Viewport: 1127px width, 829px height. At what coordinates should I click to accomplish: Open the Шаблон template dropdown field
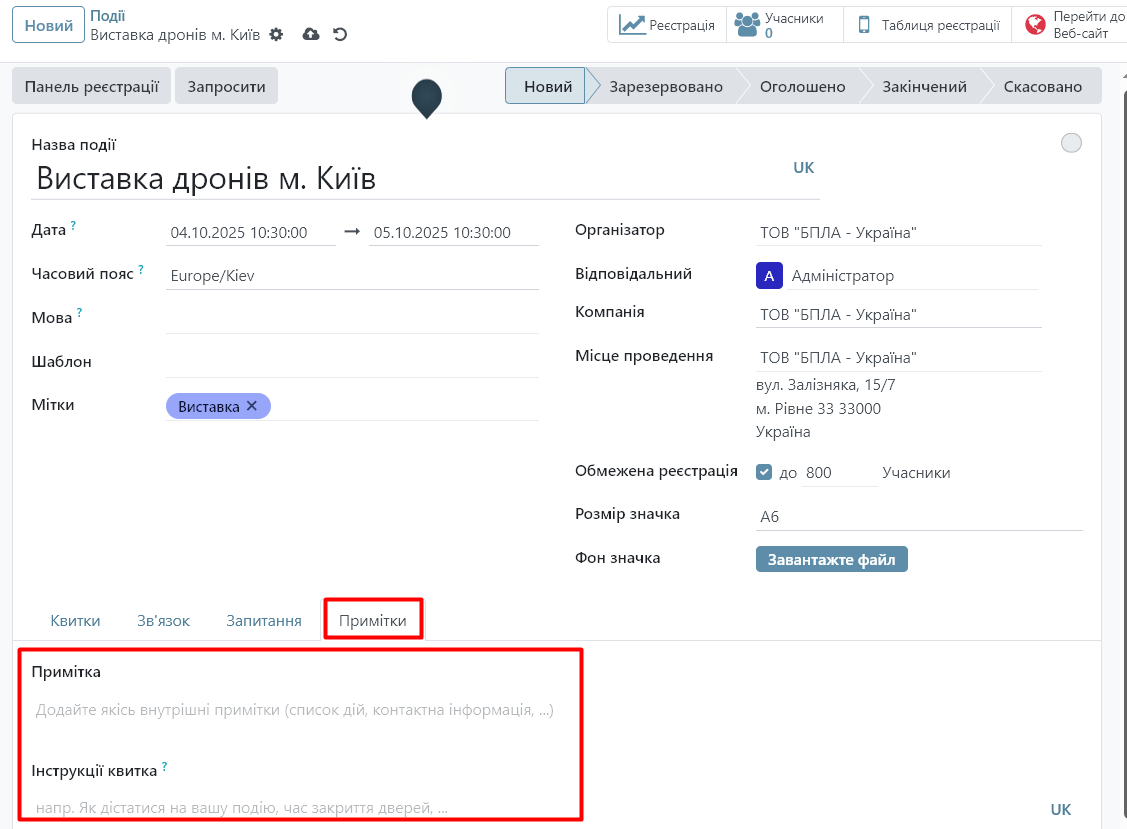tap(352, 362)
